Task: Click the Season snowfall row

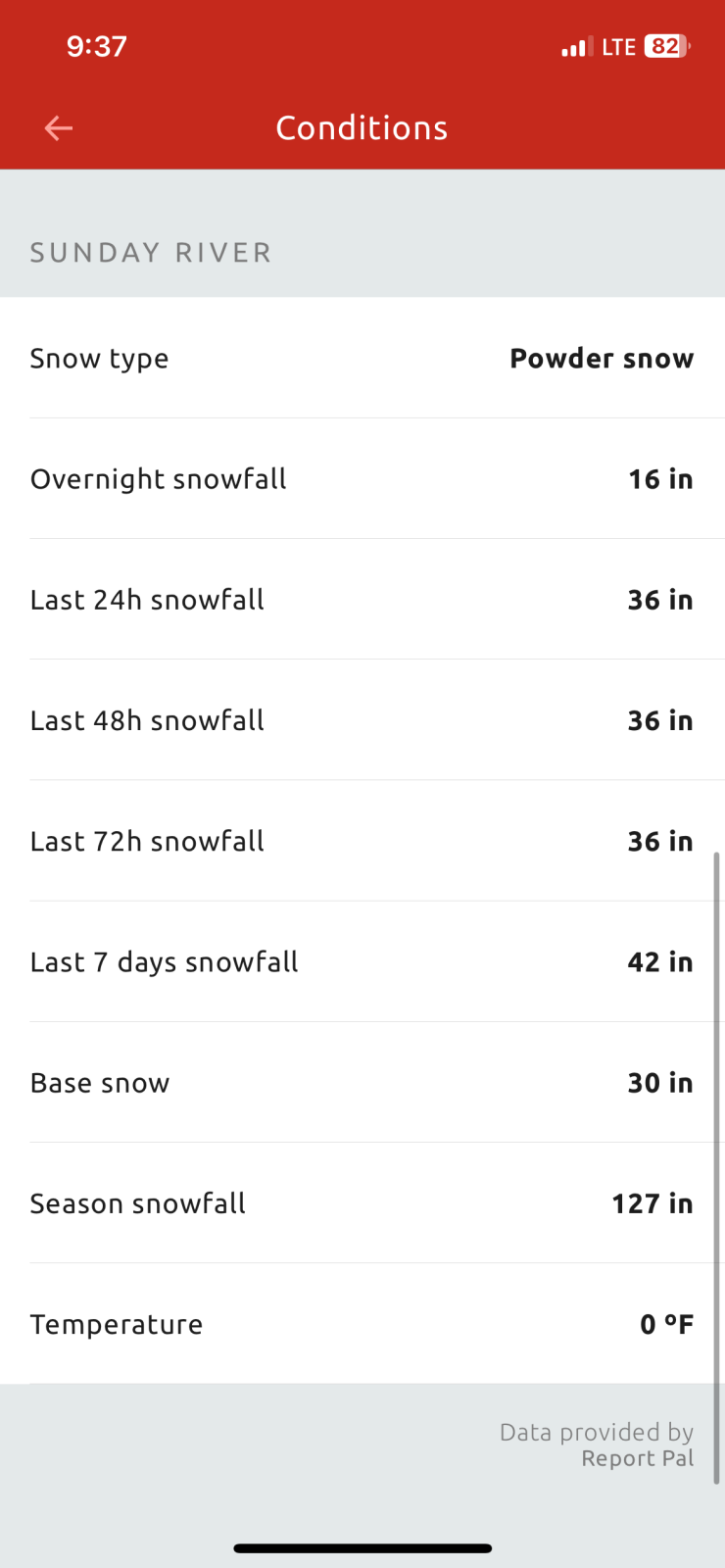Action: (x=362, y=1203)
